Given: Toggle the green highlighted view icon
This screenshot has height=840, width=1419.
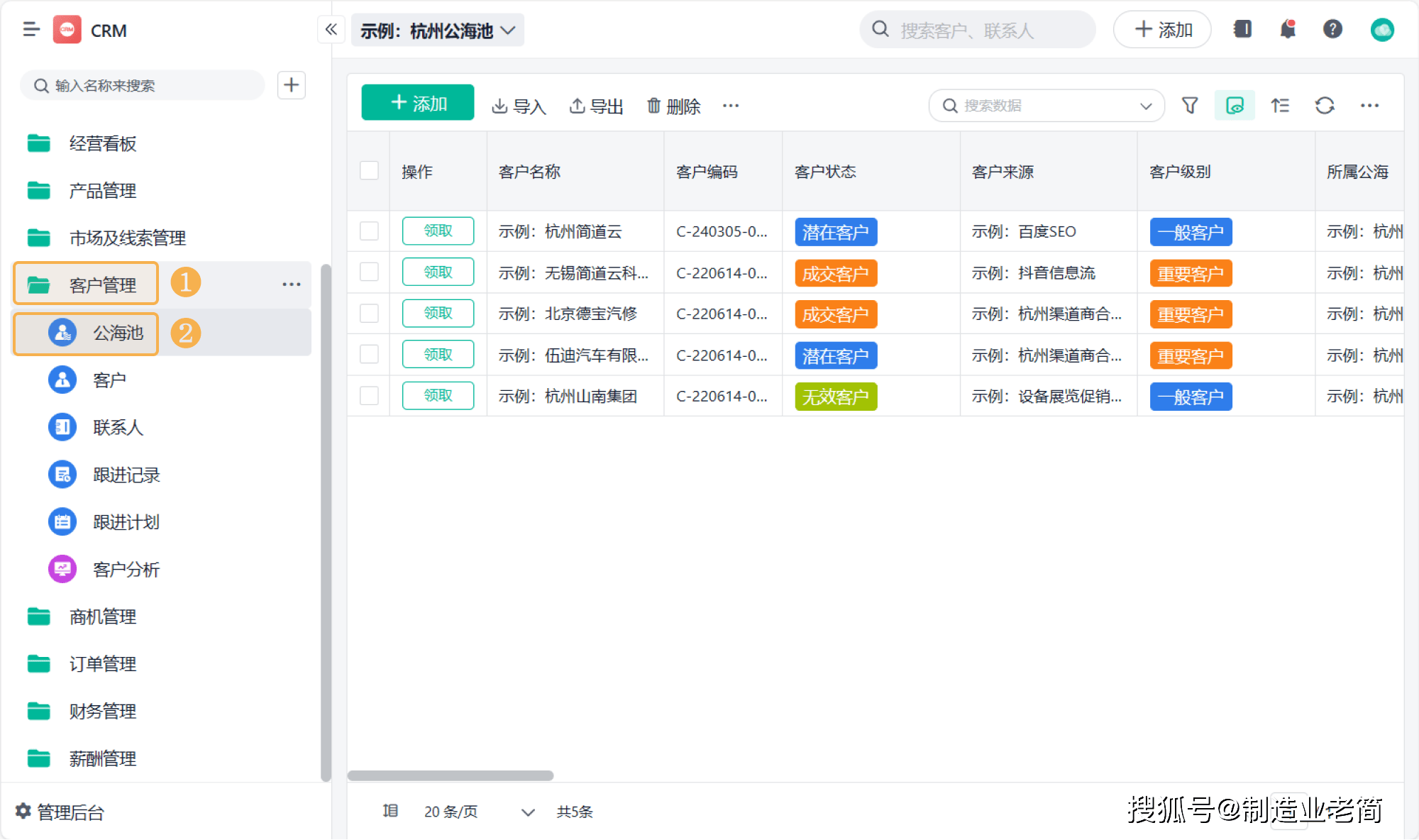Looking at the screenshot, I should 1235,106.
